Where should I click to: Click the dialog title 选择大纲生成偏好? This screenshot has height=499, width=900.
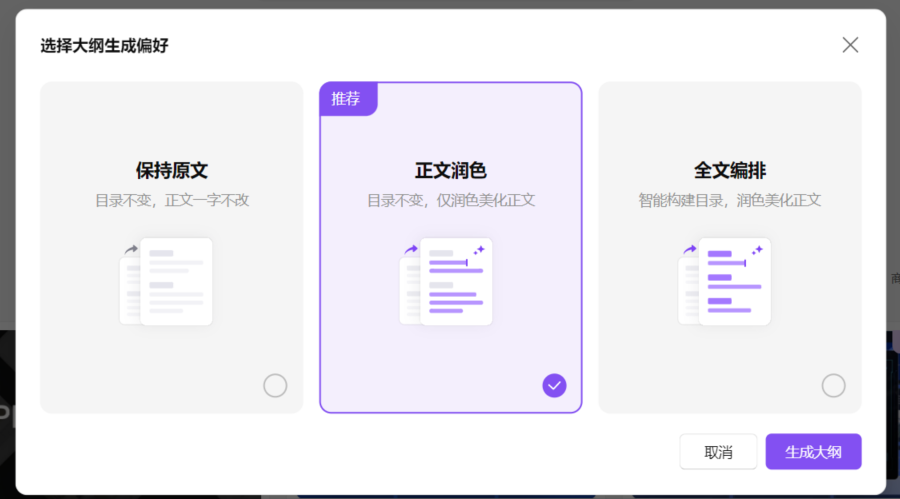(x=104, y=45)
